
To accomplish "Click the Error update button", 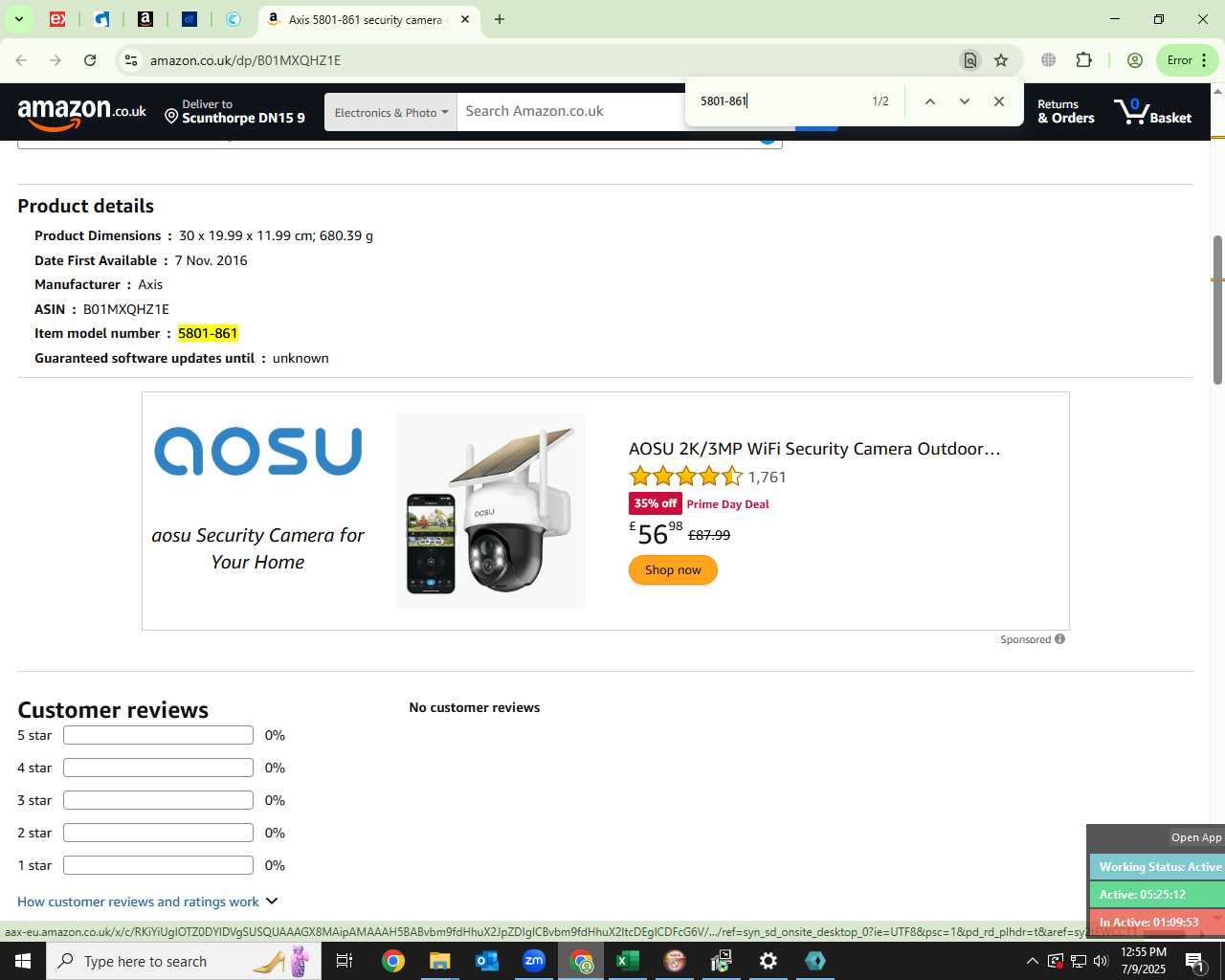I will pyautogui.click(x=1187, y=60).
